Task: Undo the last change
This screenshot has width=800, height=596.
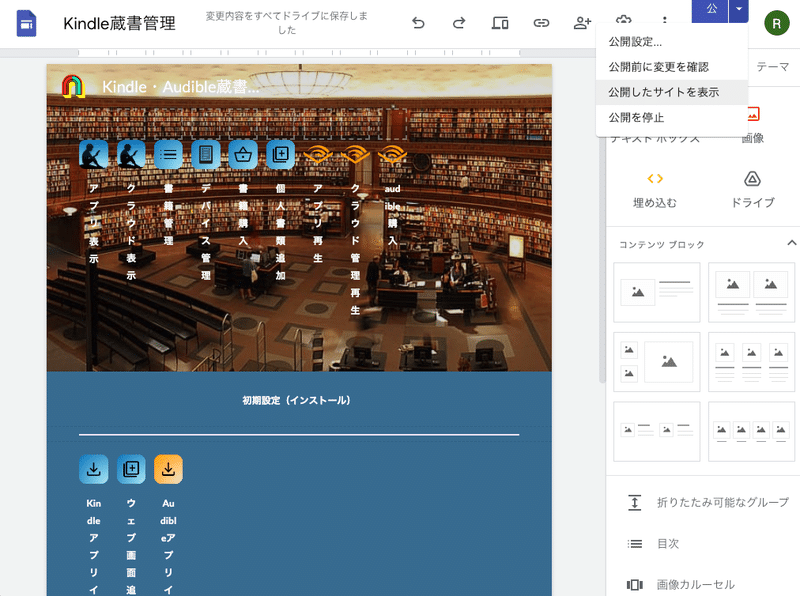Action: click(x=418, y=23)
